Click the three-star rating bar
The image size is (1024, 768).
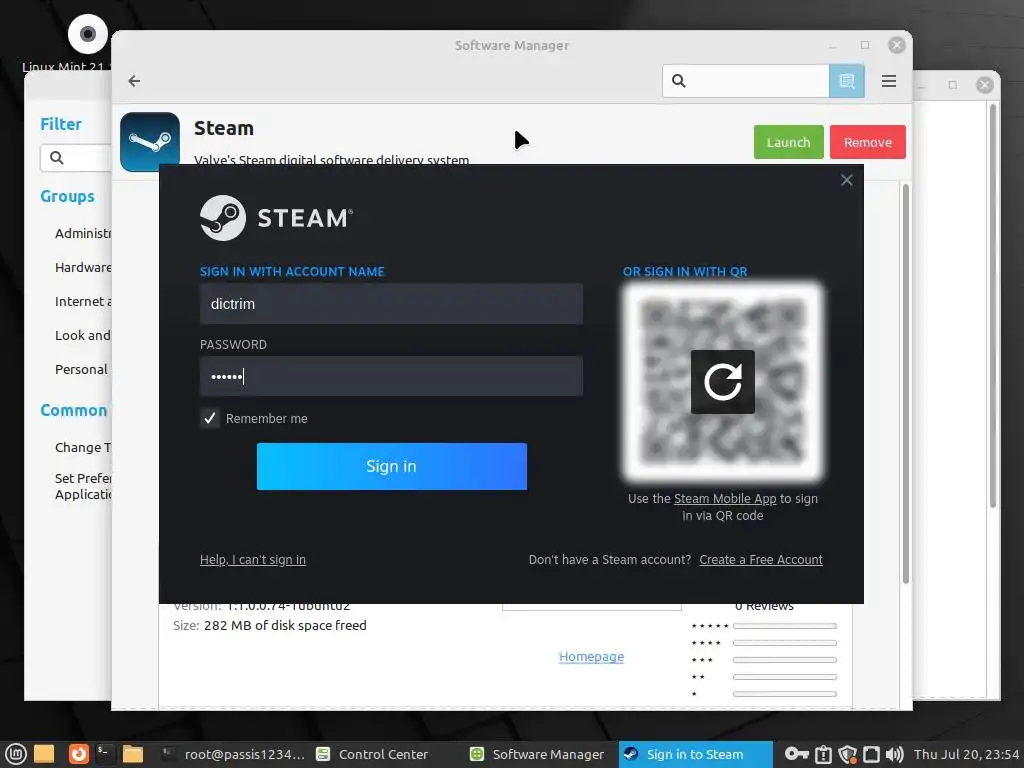(x=784, y=660)
